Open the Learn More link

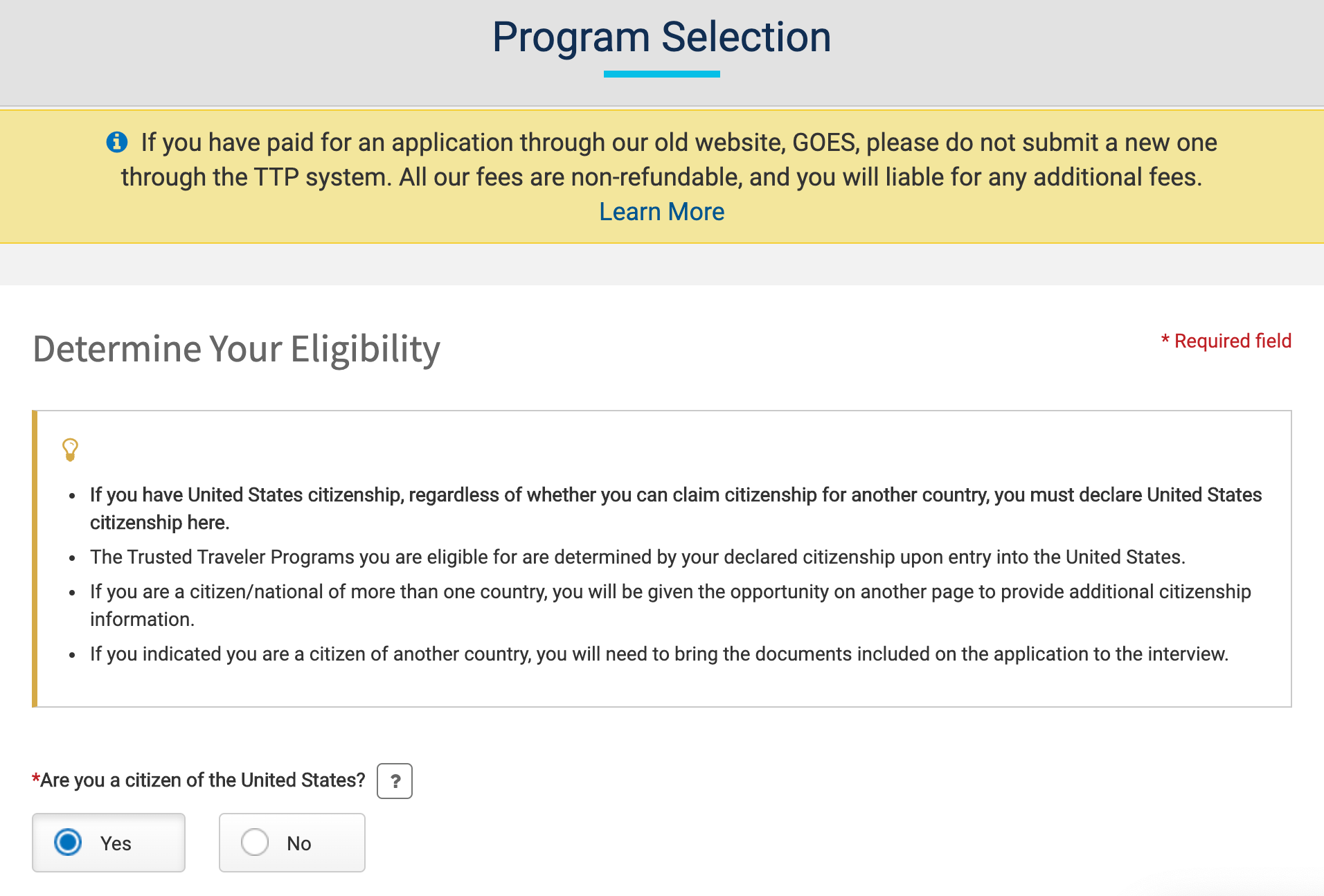[661, 212]
